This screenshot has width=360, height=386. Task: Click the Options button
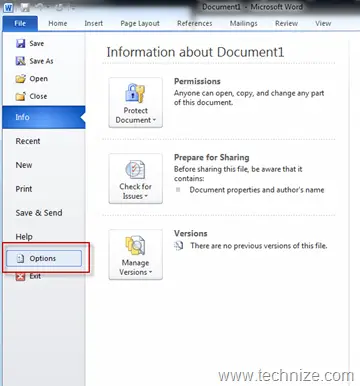coord(44,258)
